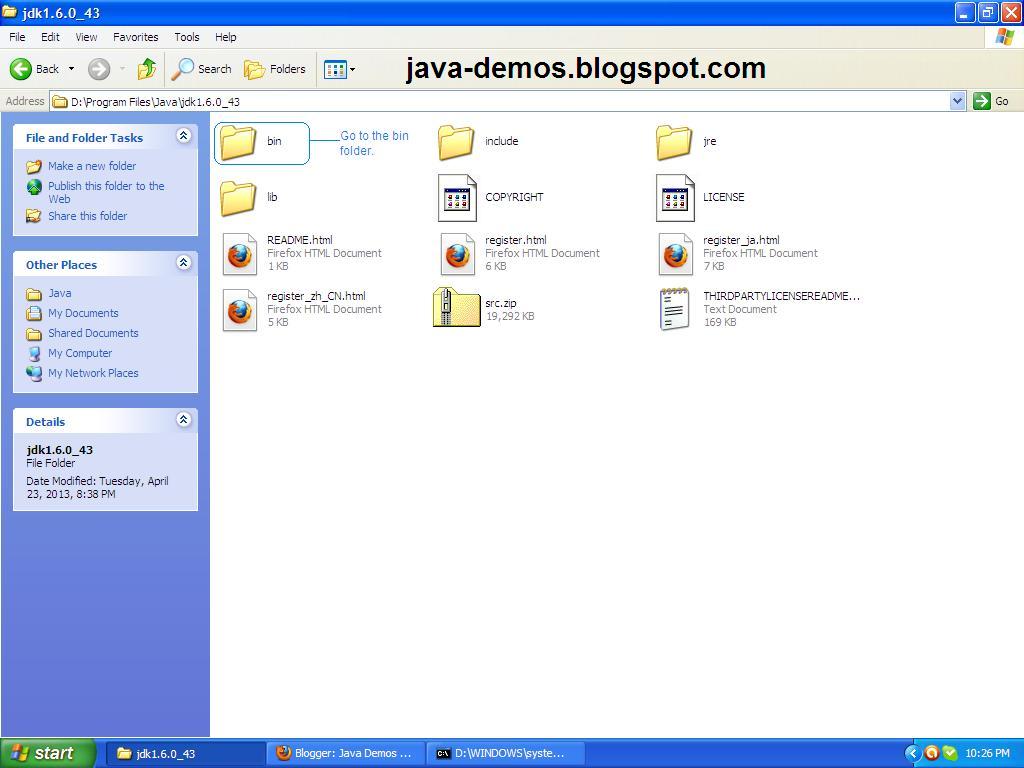This screenshot has width=1024, height=768.
Task: Open the View menu
Action: (x=86, y=37)
